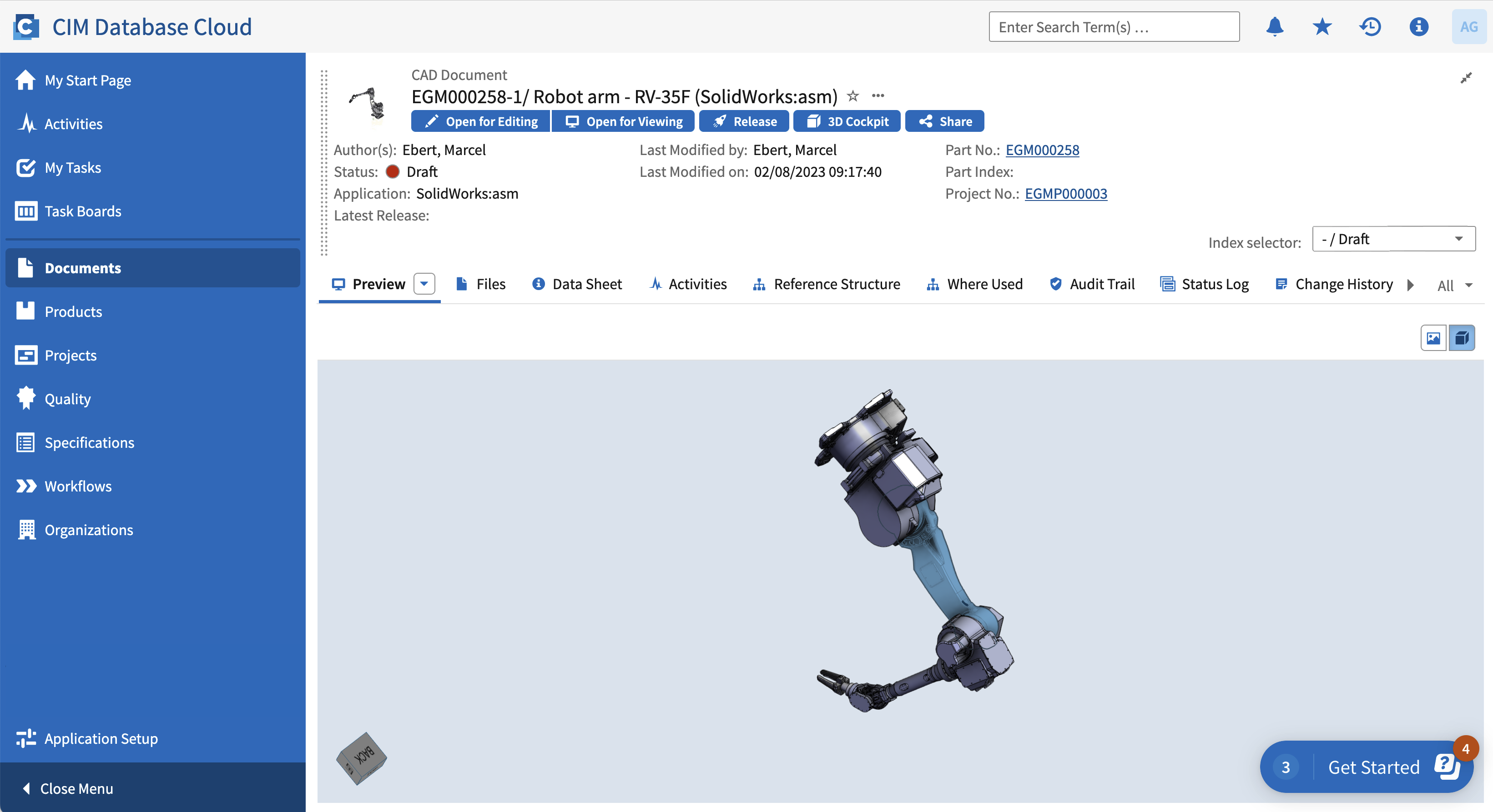
Task: Open the history clock icon
Action: pos(1370,27)
